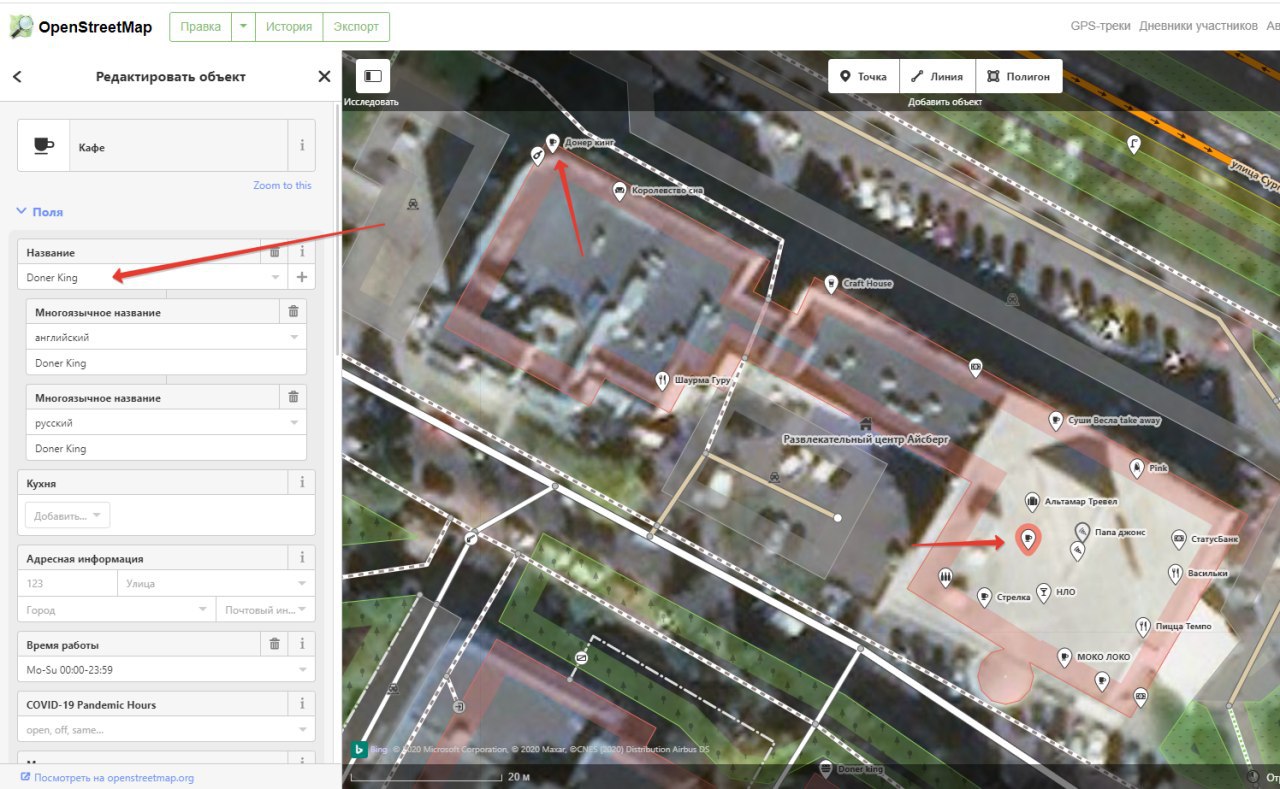Viewport: 1280px width, 789px height.
Task: Open GPS-треки in the top menu
Action: coord(1100,26)
